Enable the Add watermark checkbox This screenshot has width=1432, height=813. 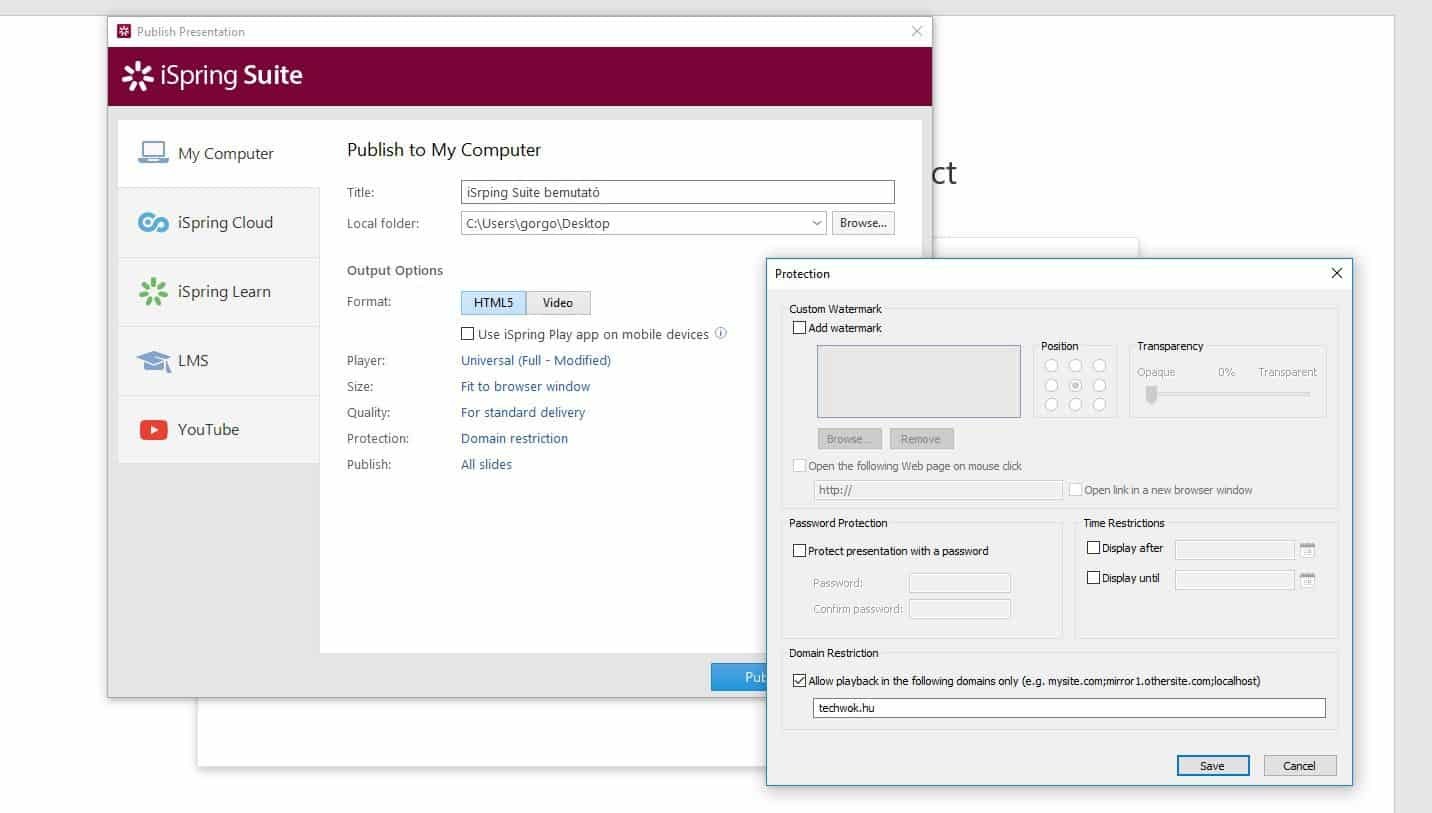pyautogui.click(x=799, y=328)
